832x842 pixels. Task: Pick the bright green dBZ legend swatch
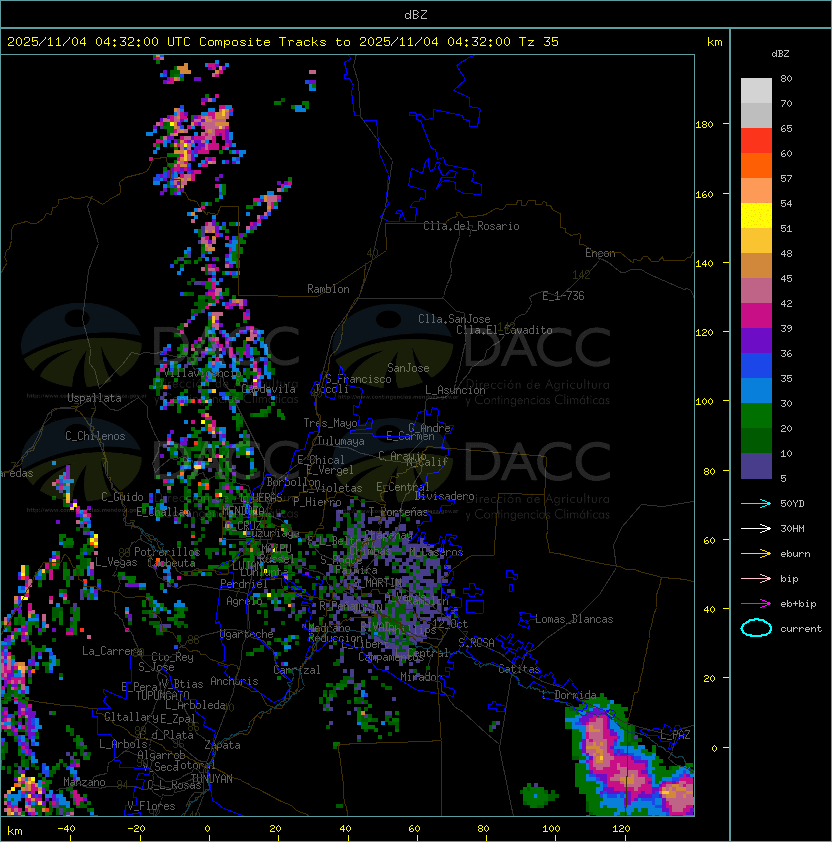(x=756, y=416)
